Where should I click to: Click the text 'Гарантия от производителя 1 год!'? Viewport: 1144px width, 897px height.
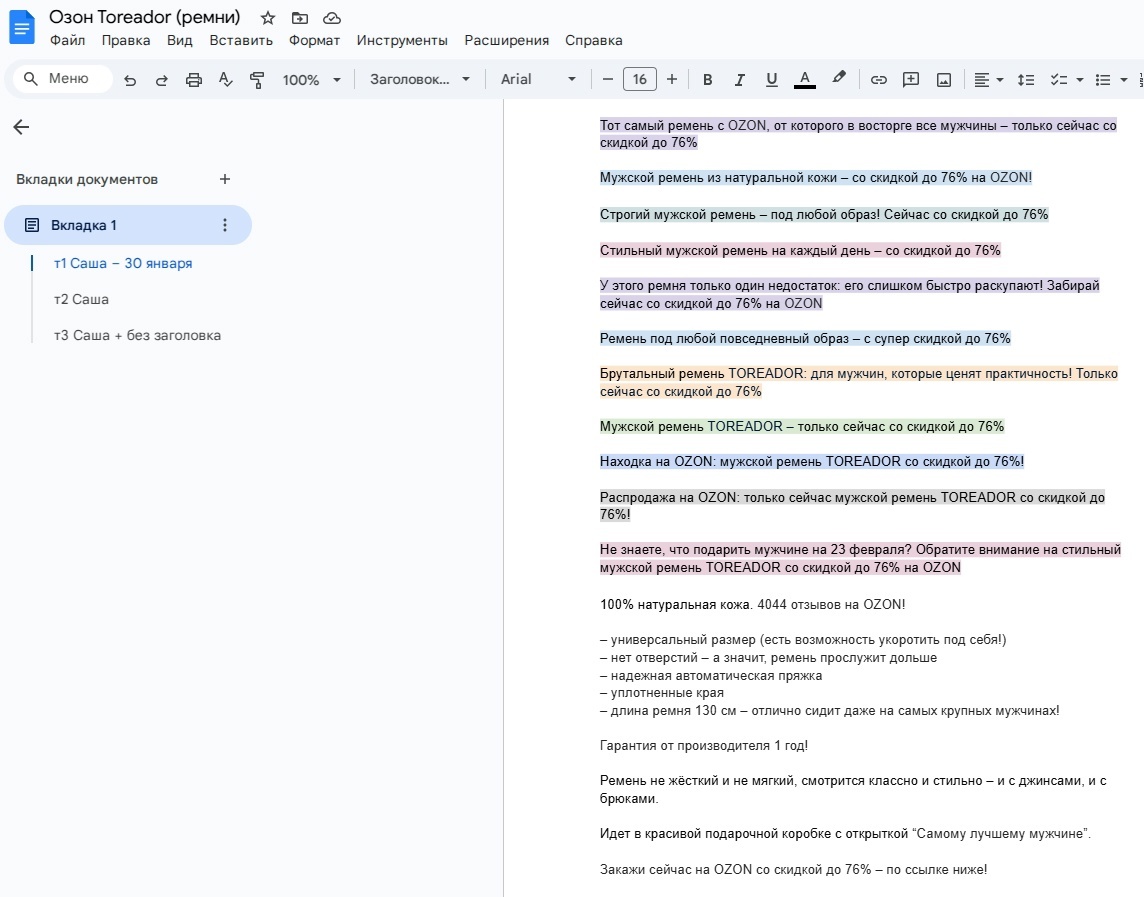click(x=703, y=746)
